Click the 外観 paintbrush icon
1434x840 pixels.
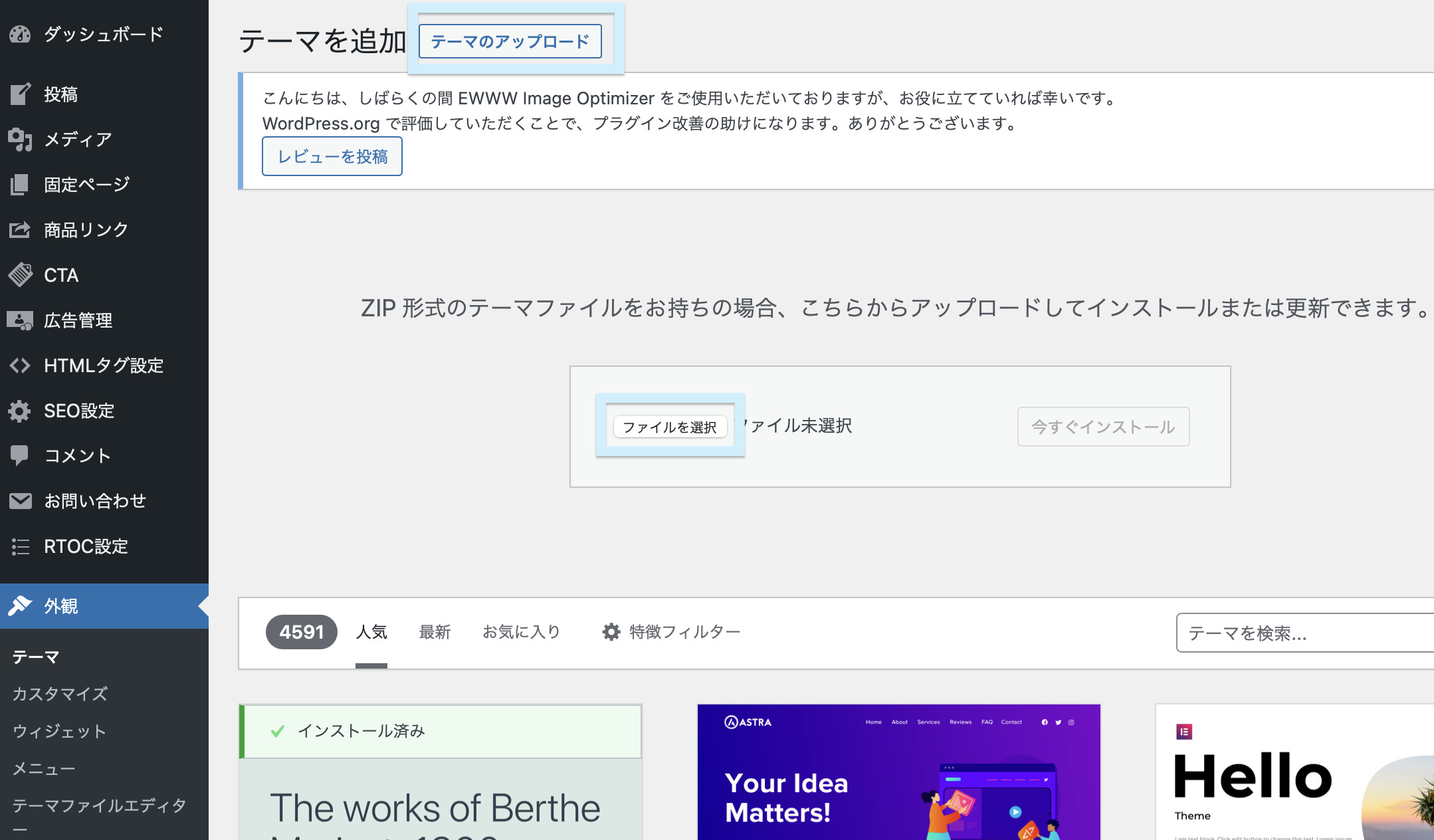[x=20, y=605]
